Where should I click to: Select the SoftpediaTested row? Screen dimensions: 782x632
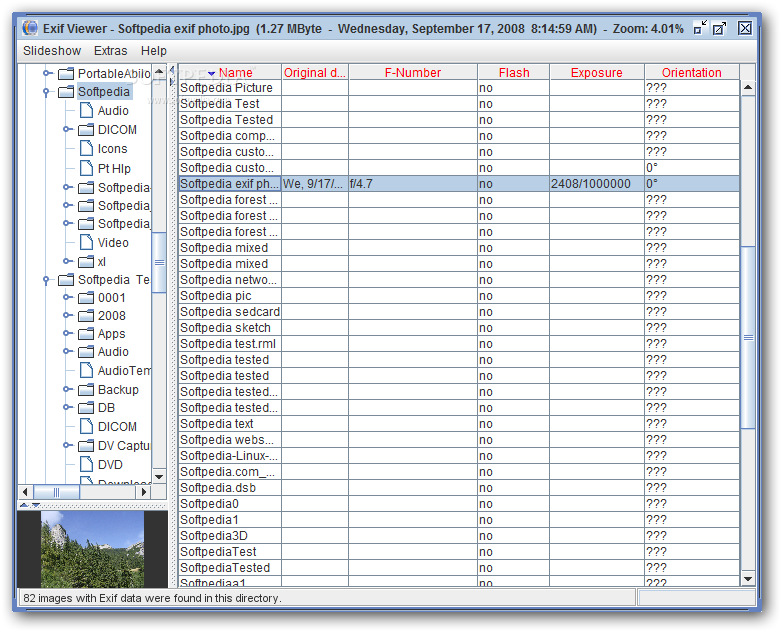(x=459, y=568)
